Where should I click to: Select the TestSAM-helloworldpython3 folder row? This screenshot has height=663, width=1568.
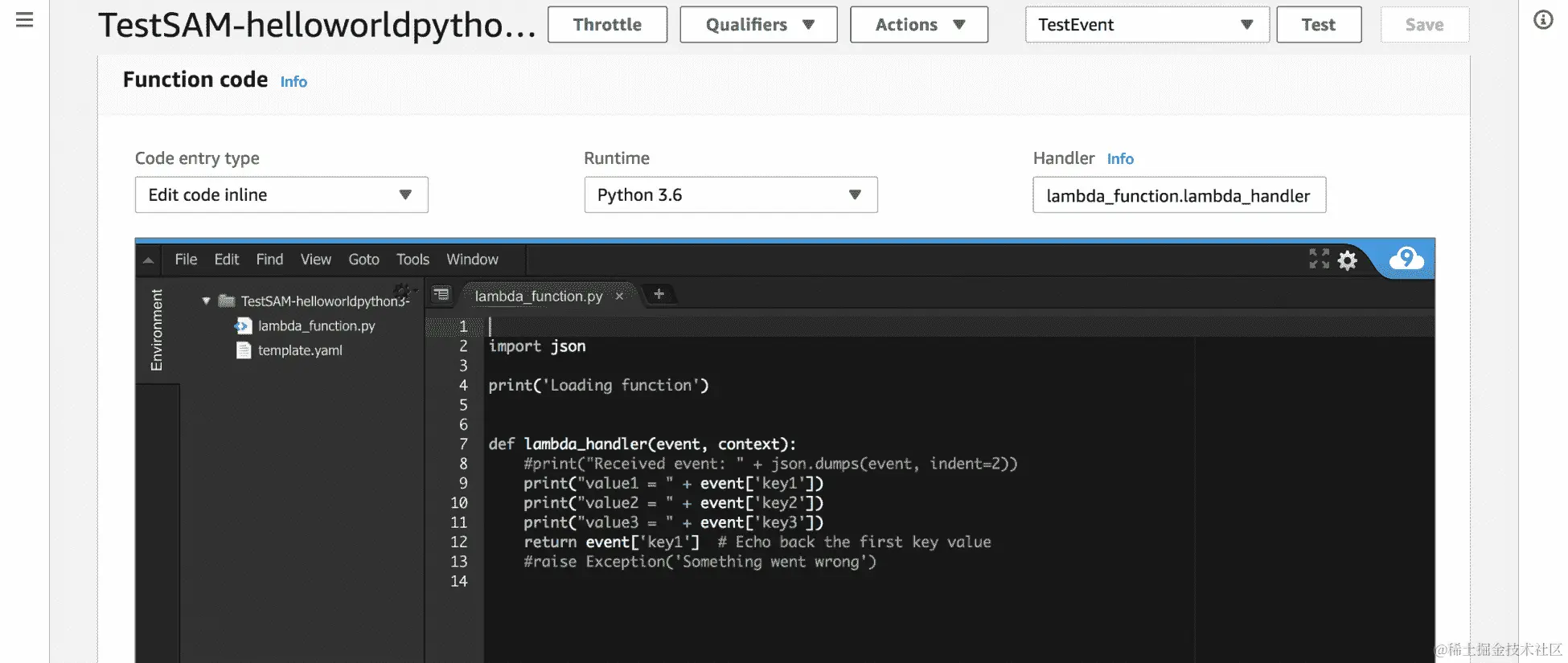[325, 301]
